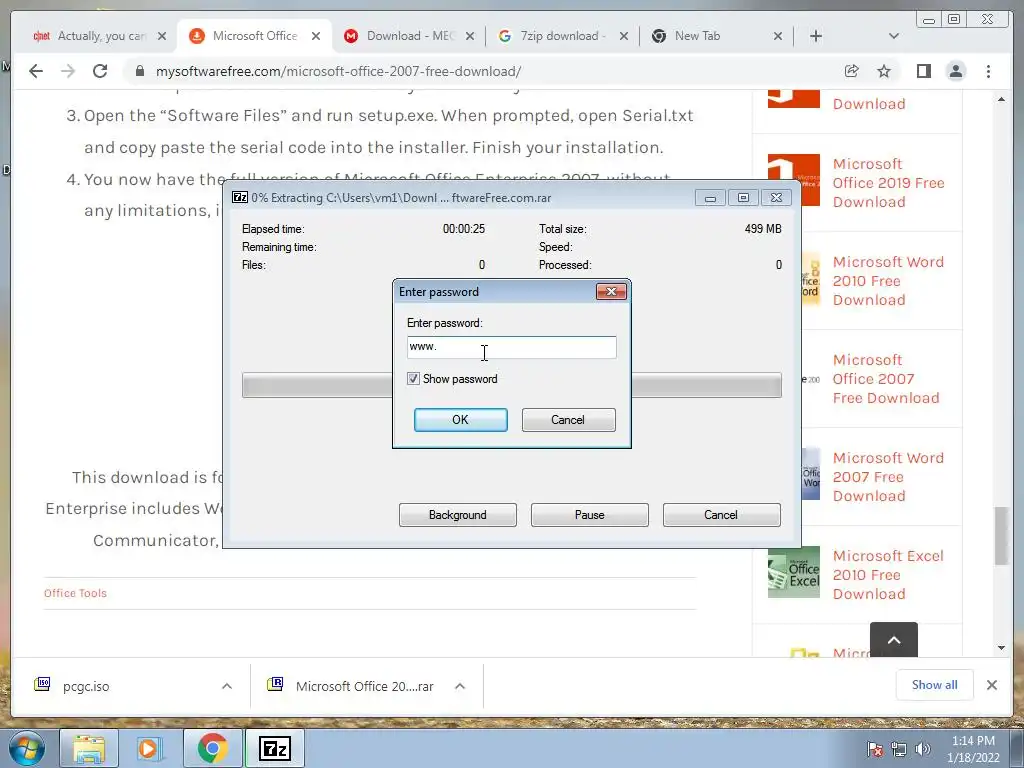The height and width of the screenshot is (768, 1024).
Task: Close the 7zip download tab
Action: click(624, 36)
